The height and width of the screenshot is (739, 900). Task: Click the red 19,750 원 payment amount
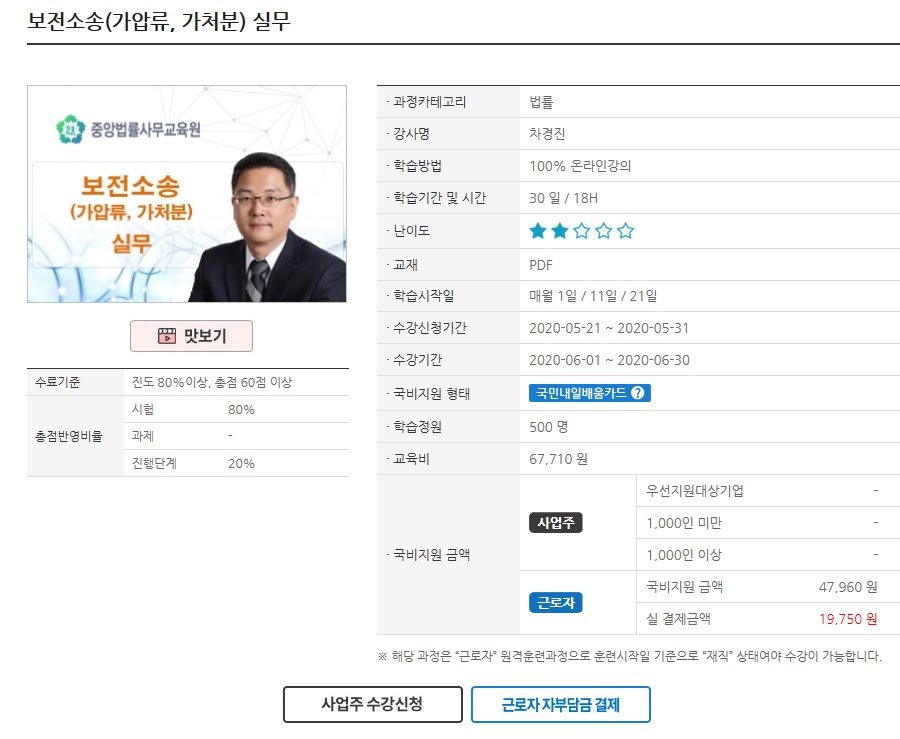tap(847, 619)
